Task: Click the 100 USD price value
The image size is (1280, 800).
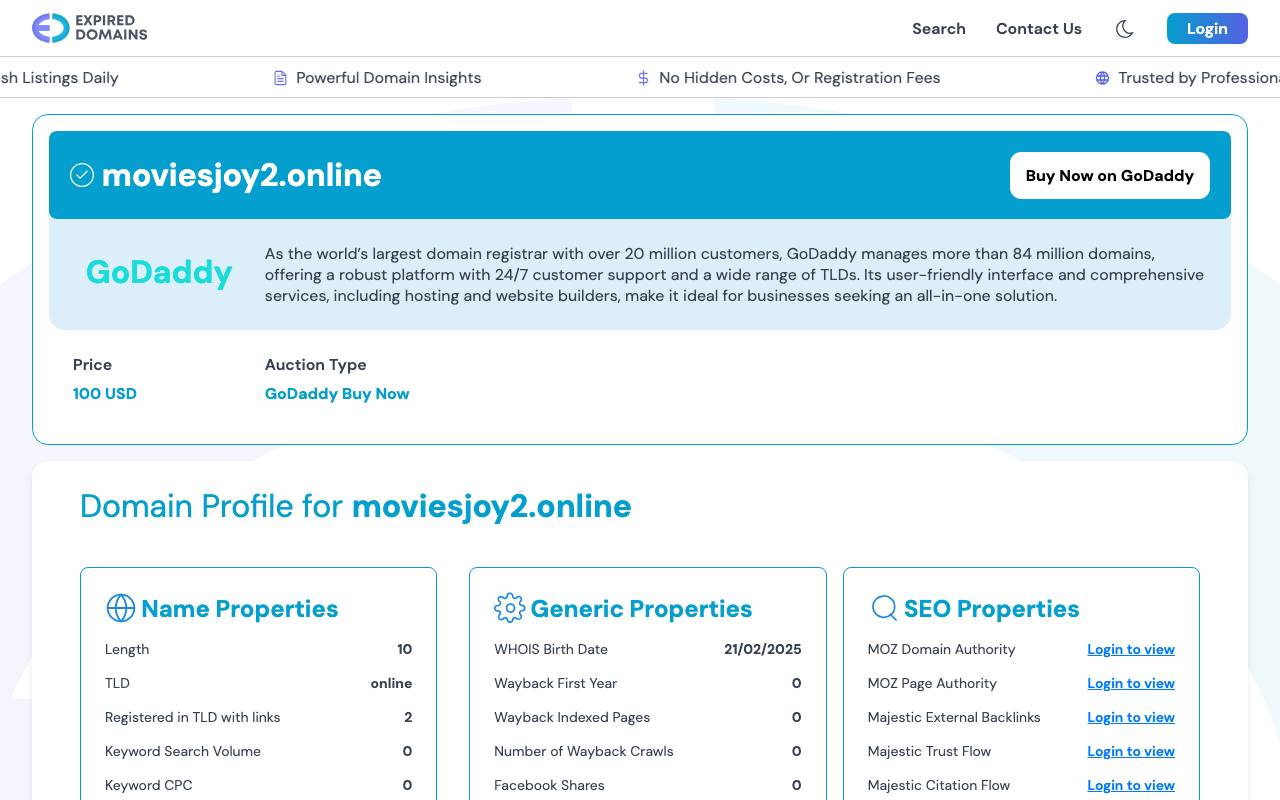Action: point(105,393)
